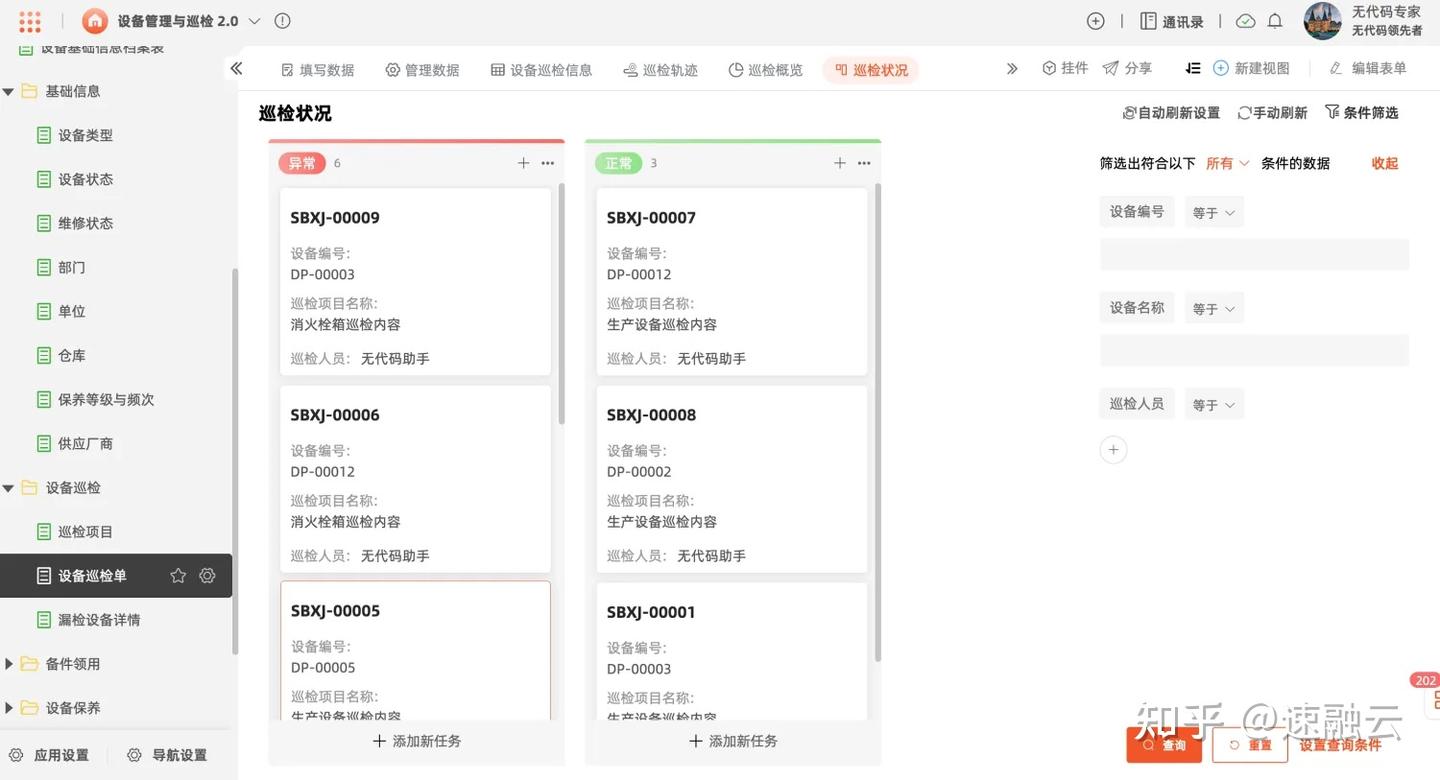Click 添加新任务 under the 异常 column
The height and width of the screenshot is (780, 1440).
coord(416,740)
